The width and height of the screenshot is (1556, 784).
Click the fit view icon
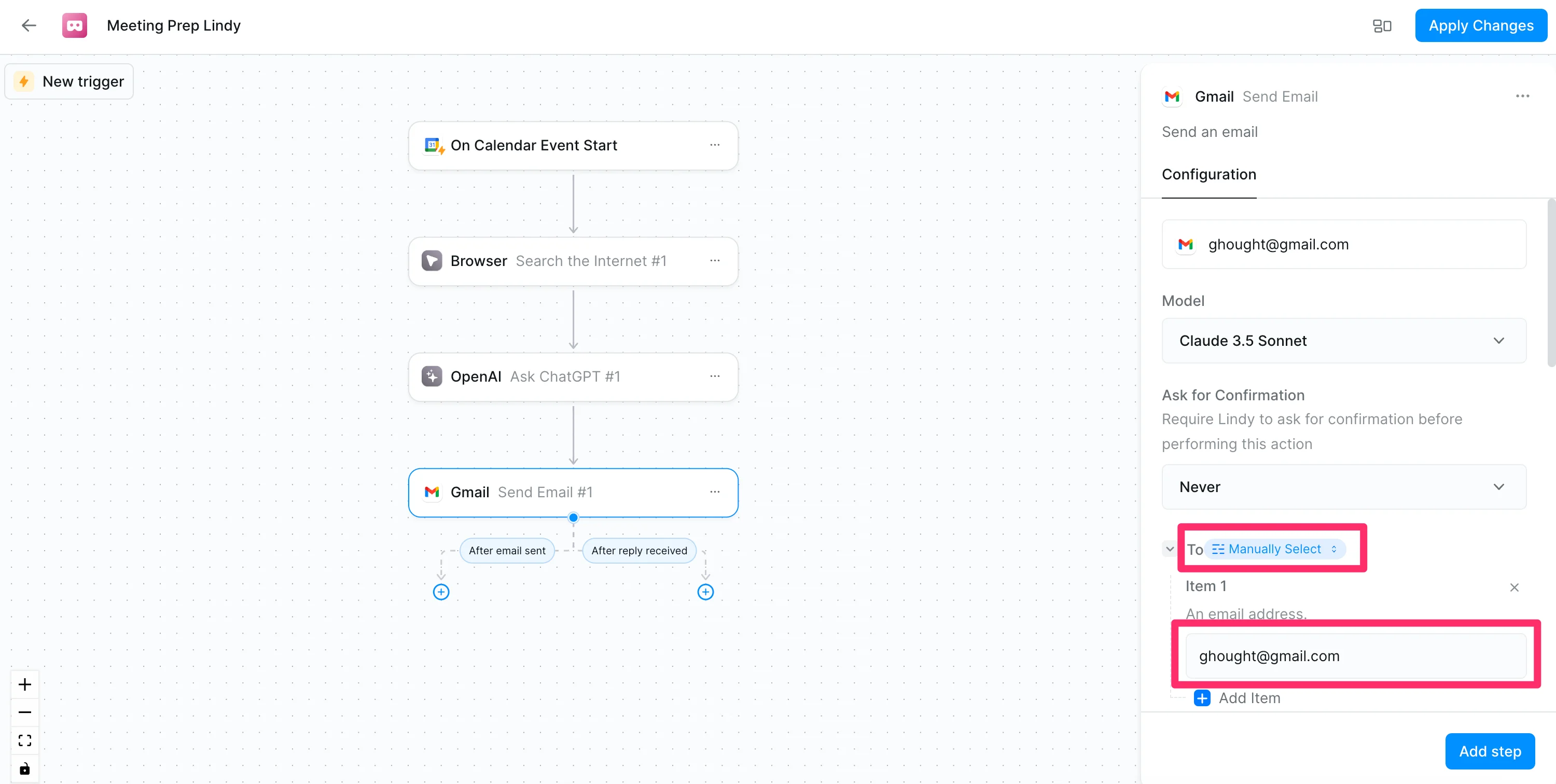[x=25, y=740]
